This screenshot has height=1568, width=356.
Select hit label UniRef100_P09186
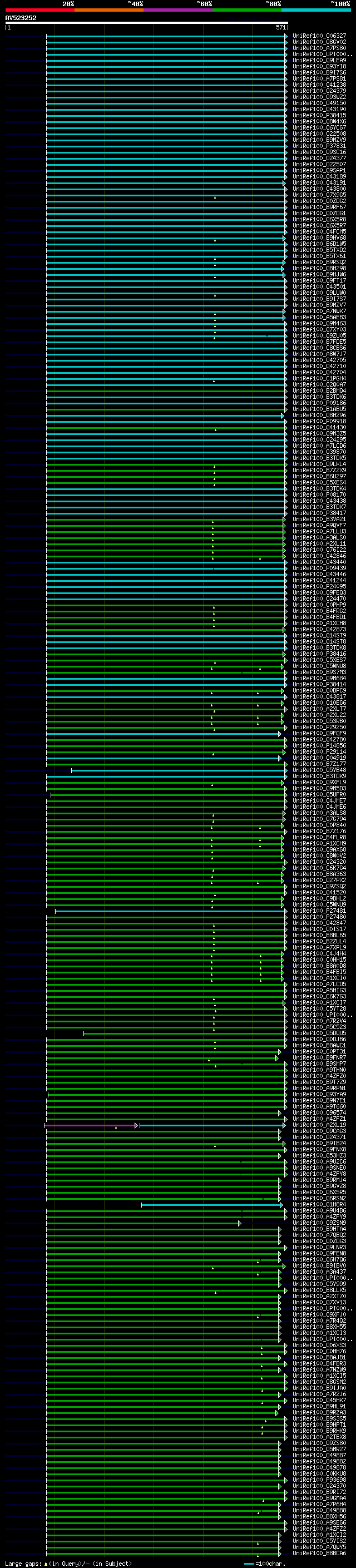pyautogui.click(x=319, y=403)
